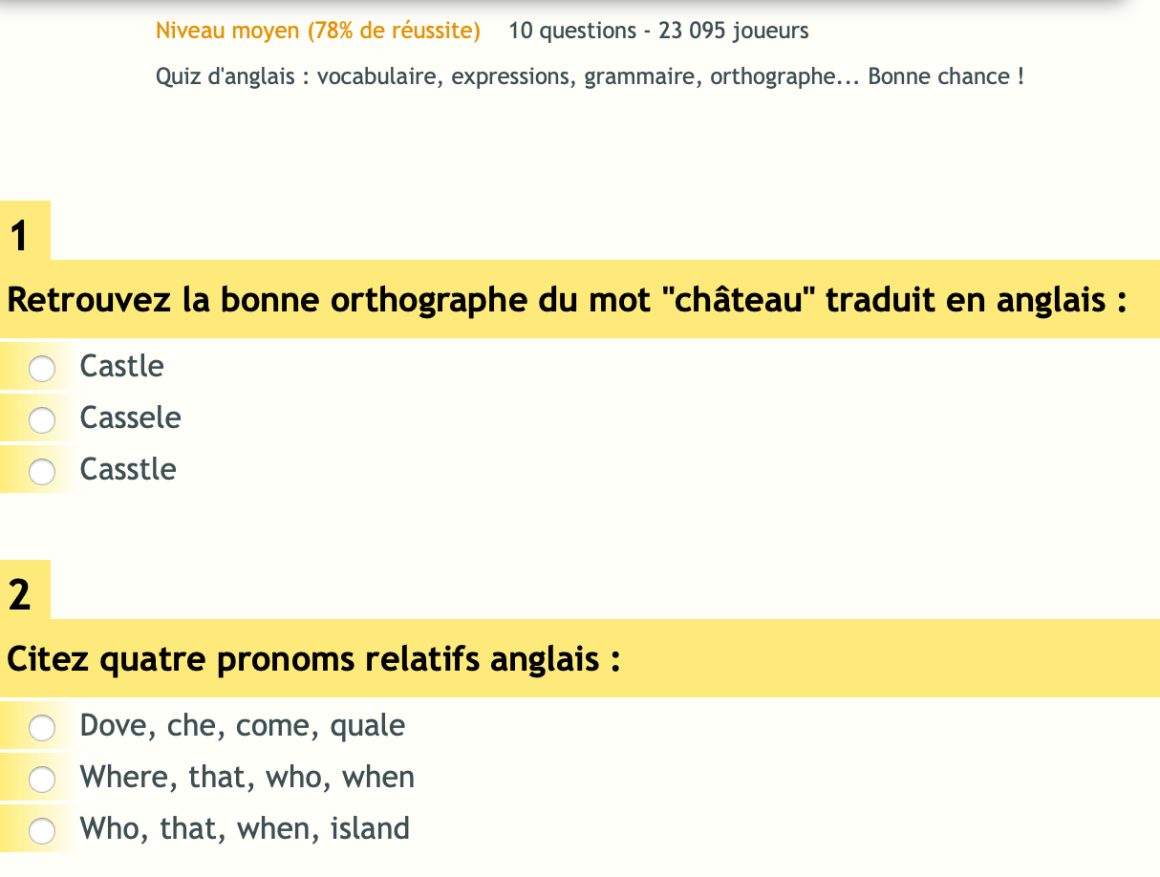This screenshot has height=877, width=1160.
Task: Mark the "Who, that, when, island" radio button
Action: (x=42, y=831)
